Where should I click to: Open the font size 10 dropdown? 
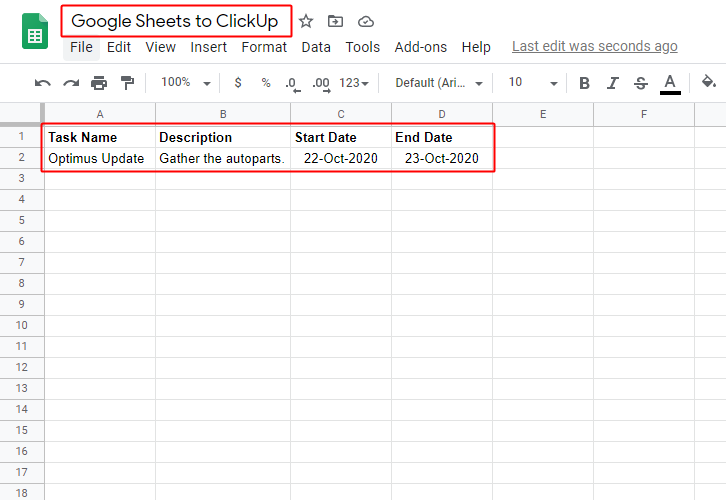[533, 82]
